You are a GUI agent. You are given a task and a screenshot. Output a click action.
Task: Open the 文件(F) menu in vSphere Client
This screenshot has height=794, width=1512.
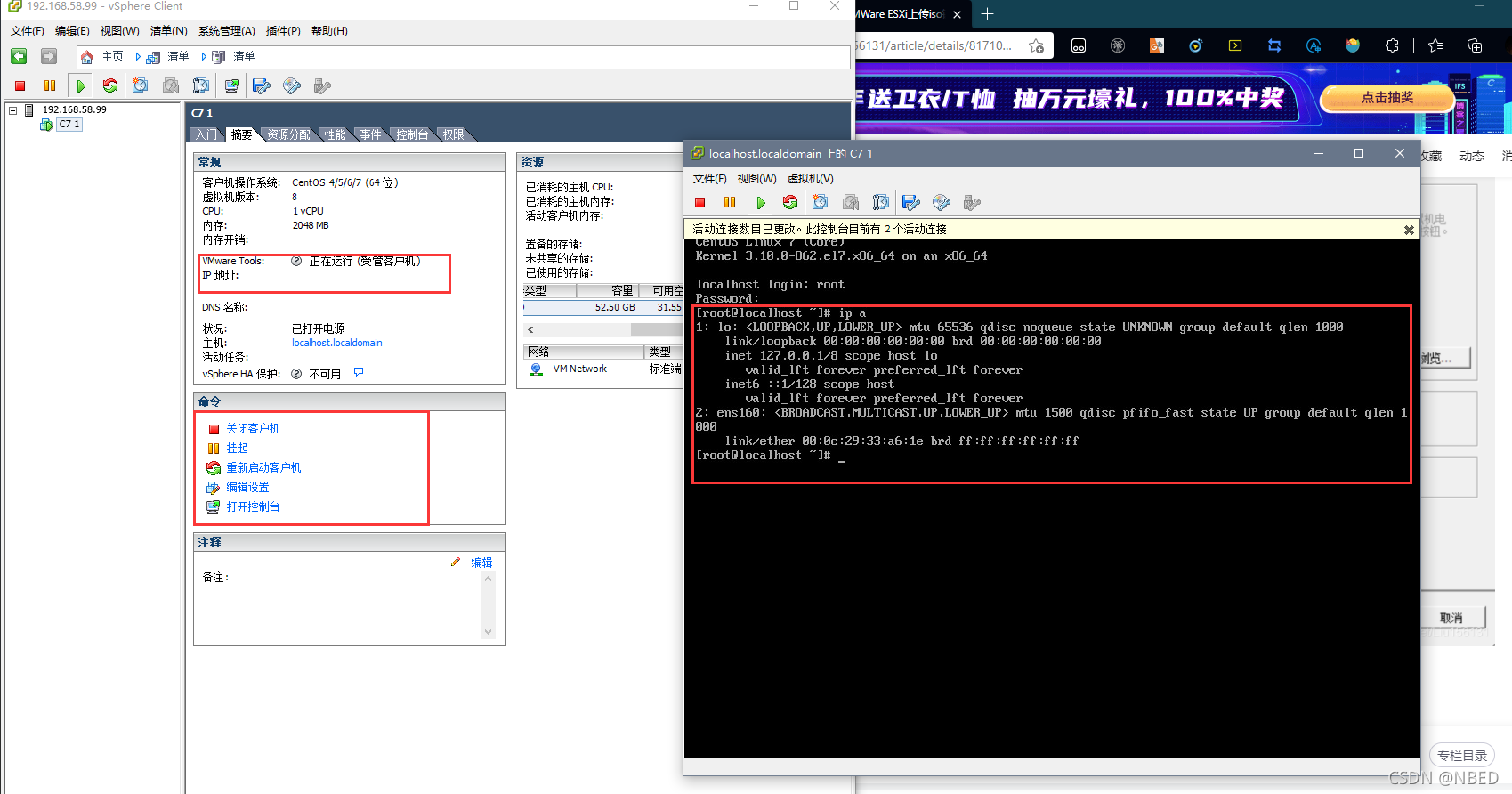[x=28, y=31]
